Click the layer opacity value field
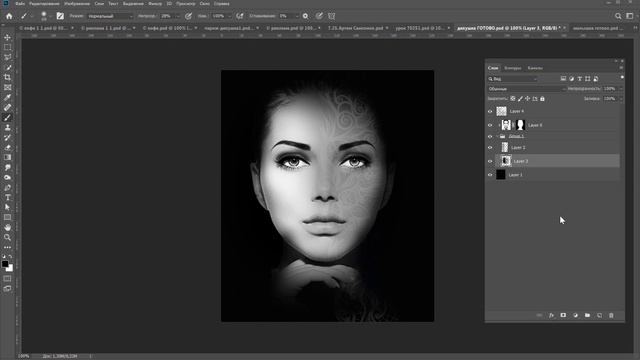The height and width of the screenshot is (360, 640). [x=610, y=89]
